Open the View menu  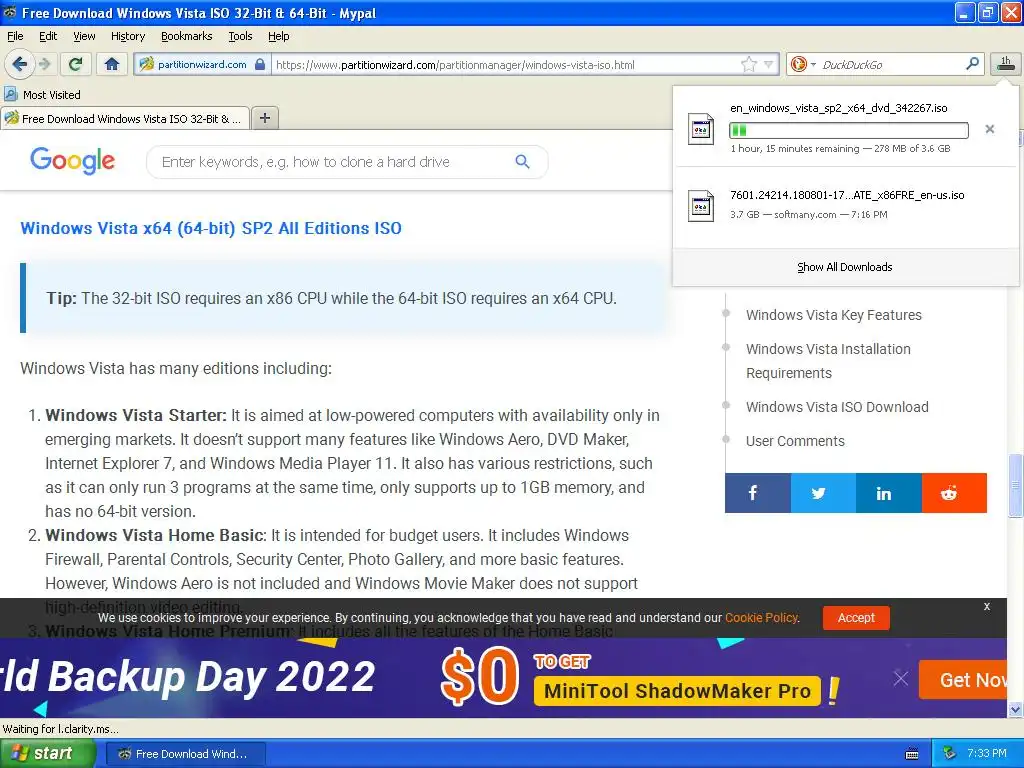(x=84, y=36)
